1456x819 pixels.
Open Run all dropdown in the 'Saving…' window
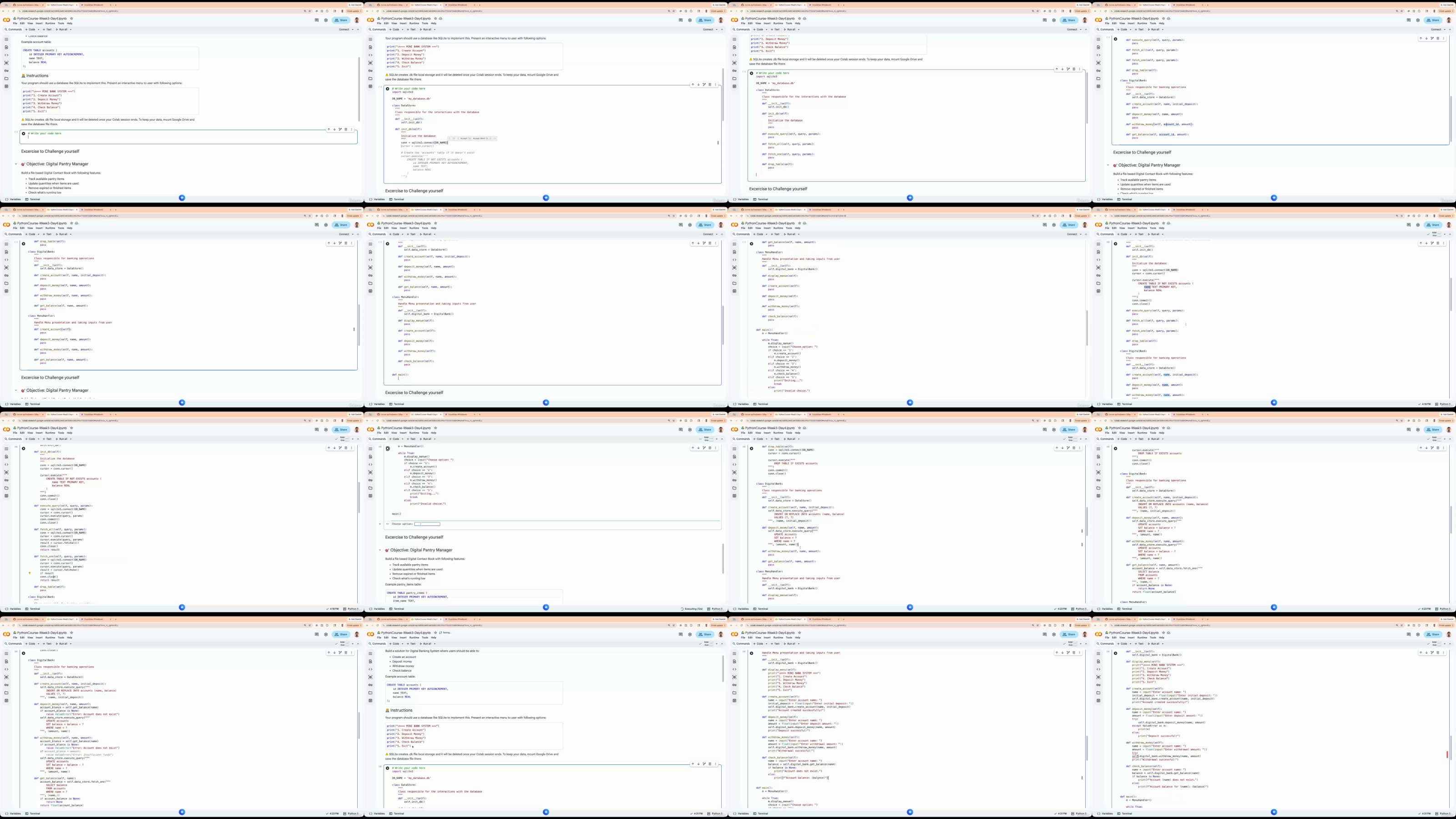(435, 643)
